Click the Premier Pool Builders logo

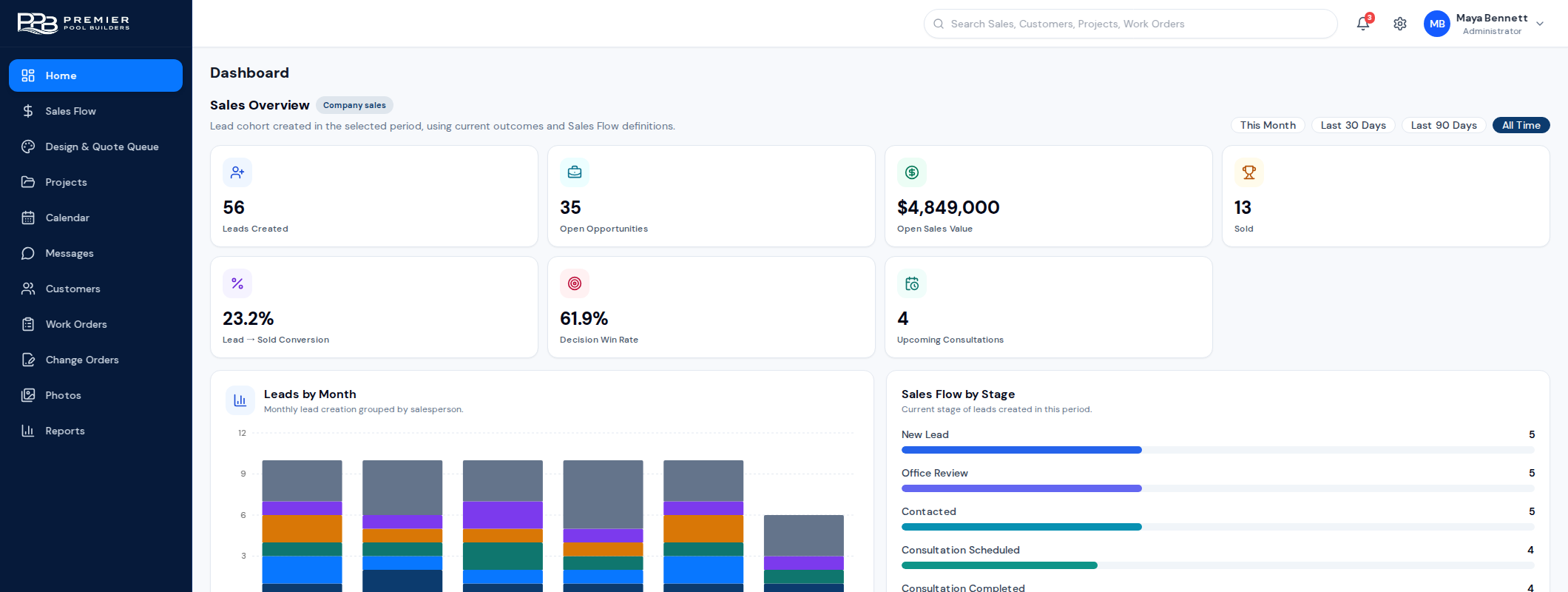[73, 23]
